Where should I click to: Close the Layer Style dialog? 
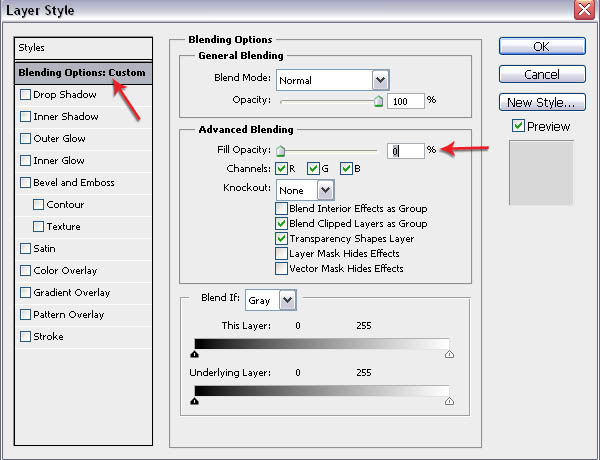[x=582, y=11]
